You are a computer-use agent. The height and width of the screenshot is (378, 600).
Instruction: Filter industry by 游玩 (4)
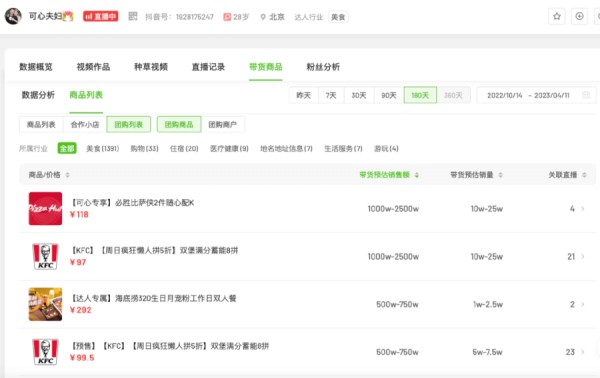point(386,148)
